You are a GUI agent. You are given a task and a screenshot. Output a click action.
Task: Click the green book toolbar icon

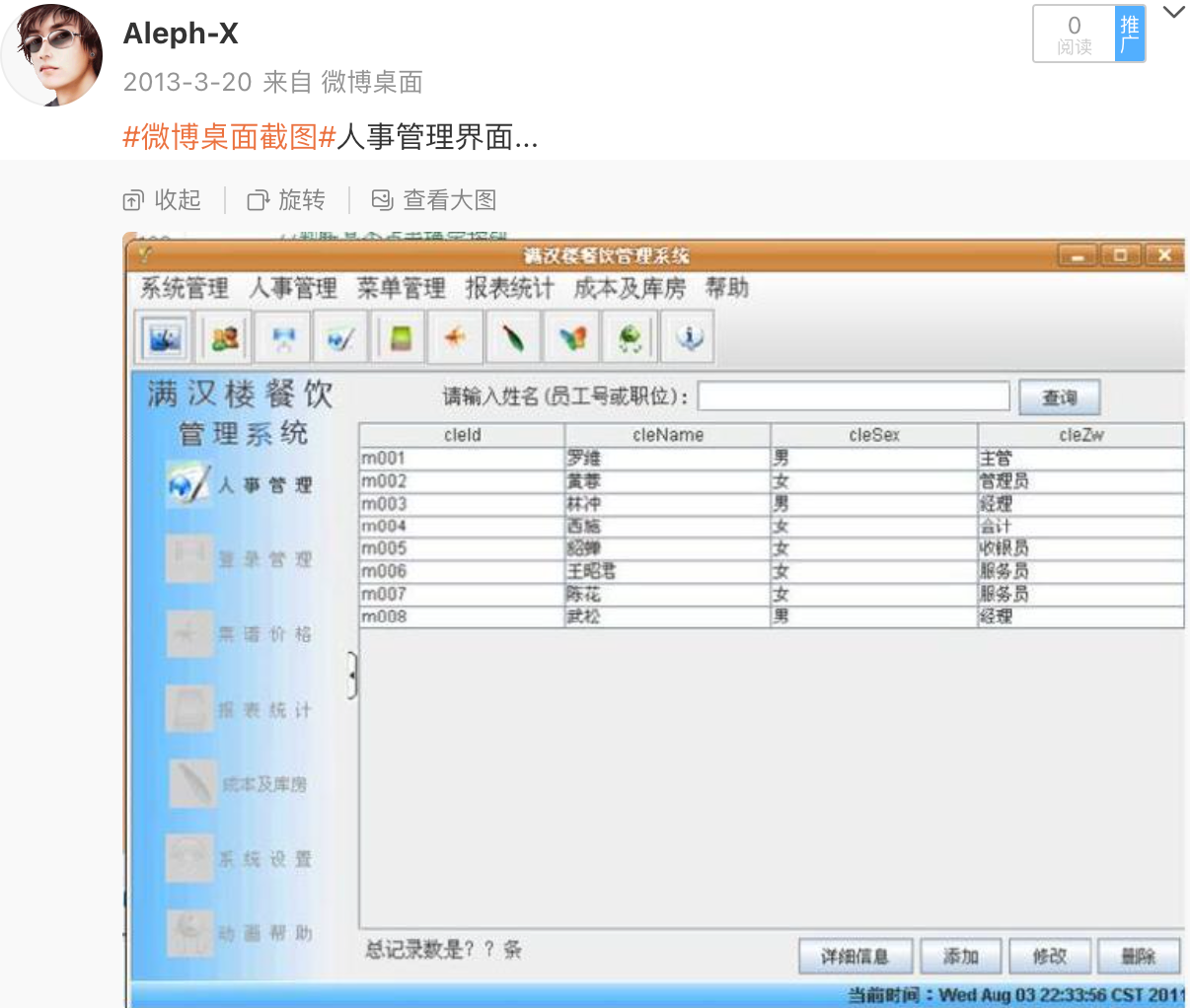click(x=400, y=339)
